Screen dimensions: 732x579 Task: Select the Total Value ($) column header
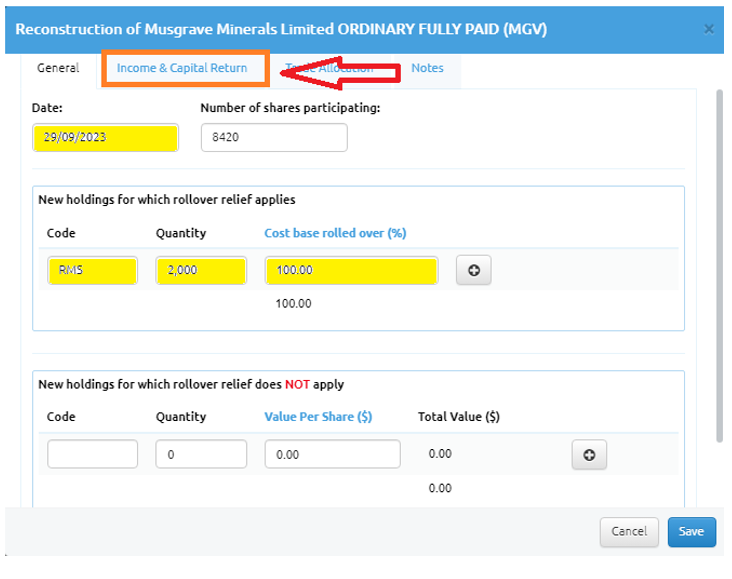458,417
